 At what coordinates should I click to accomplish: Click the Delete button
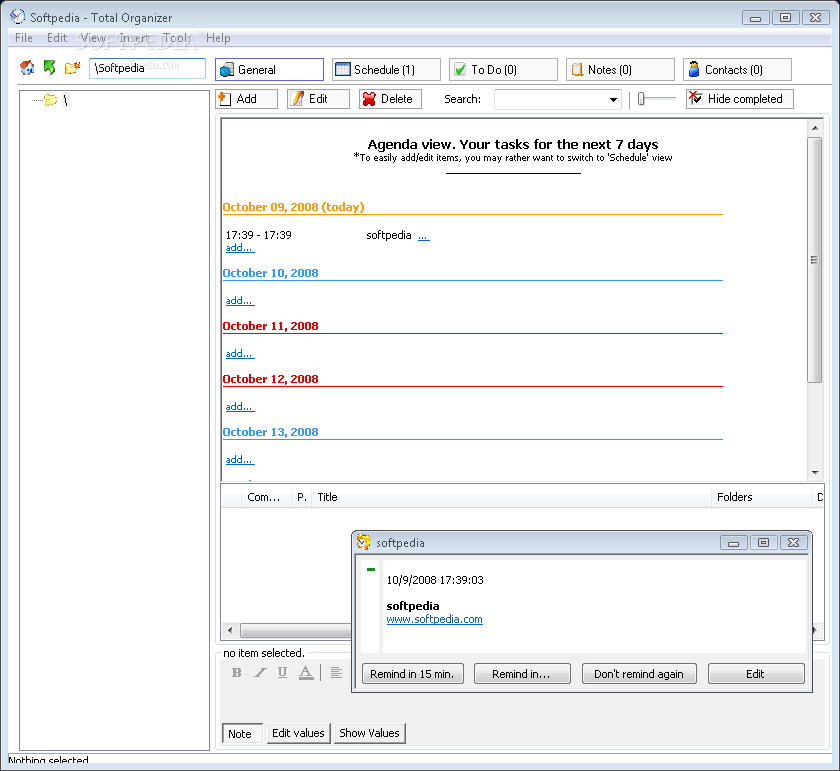pos(390,99)
